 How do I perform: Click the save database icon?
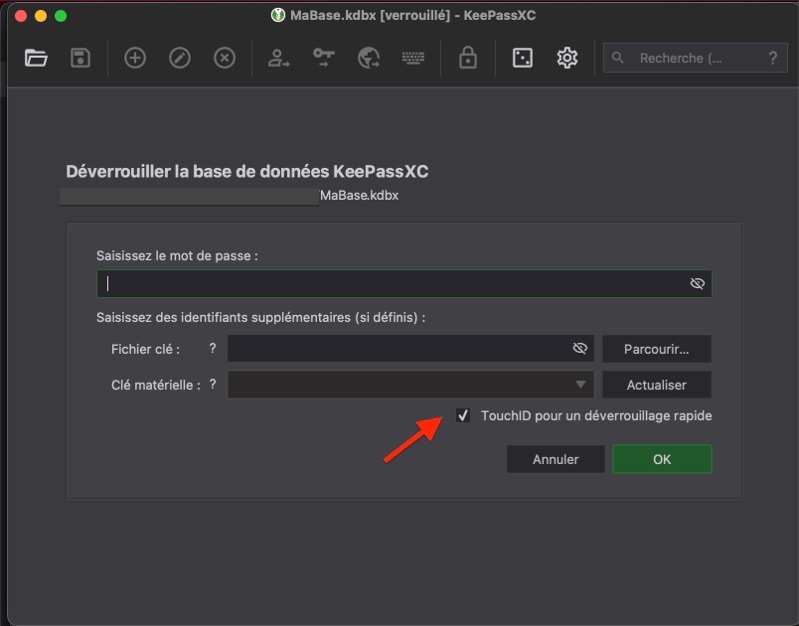[80, 58]
